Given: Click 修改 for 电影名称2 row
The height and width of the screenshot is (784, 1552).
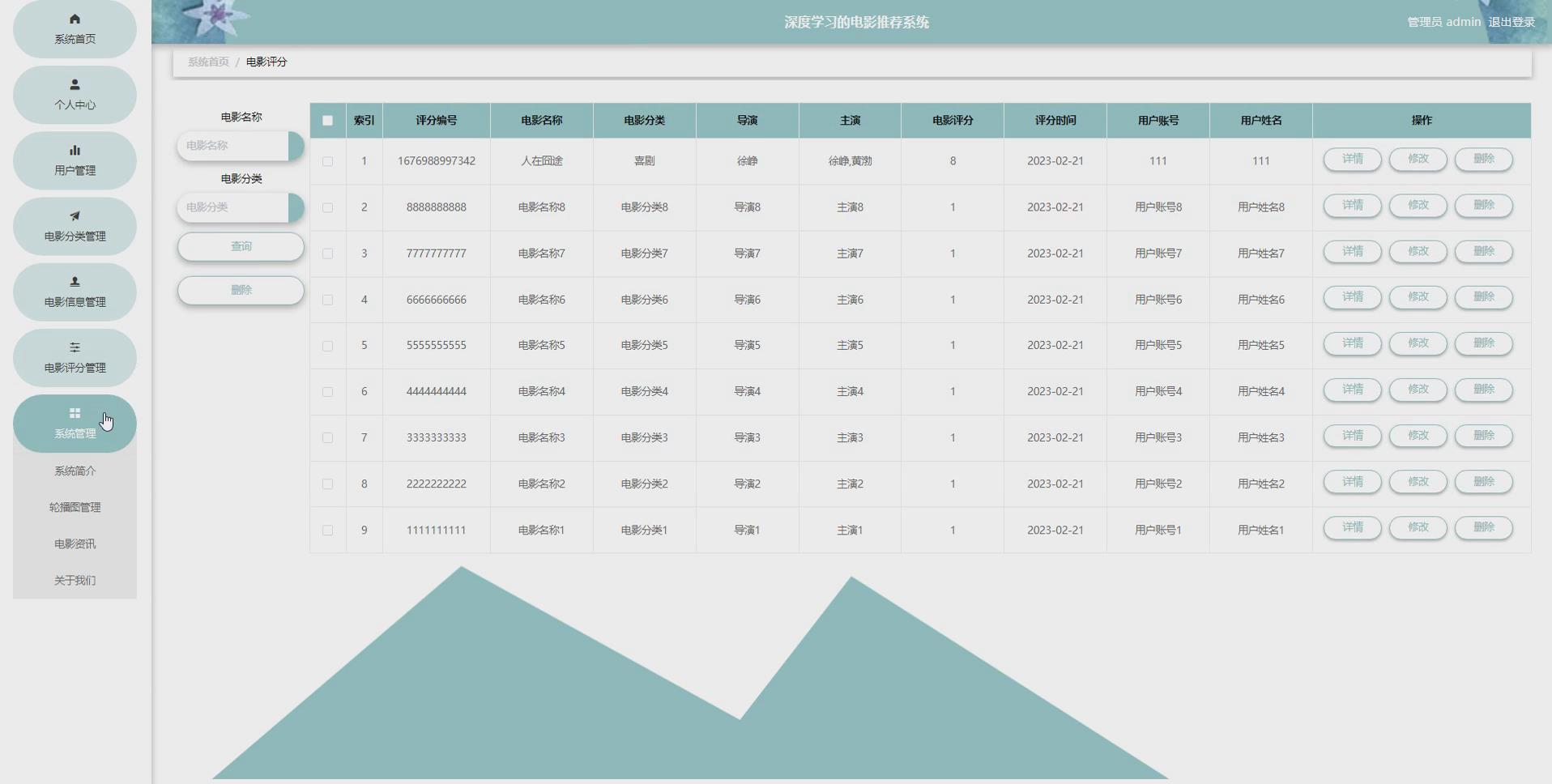Looking at the screenshot, I should [1418, 482].
